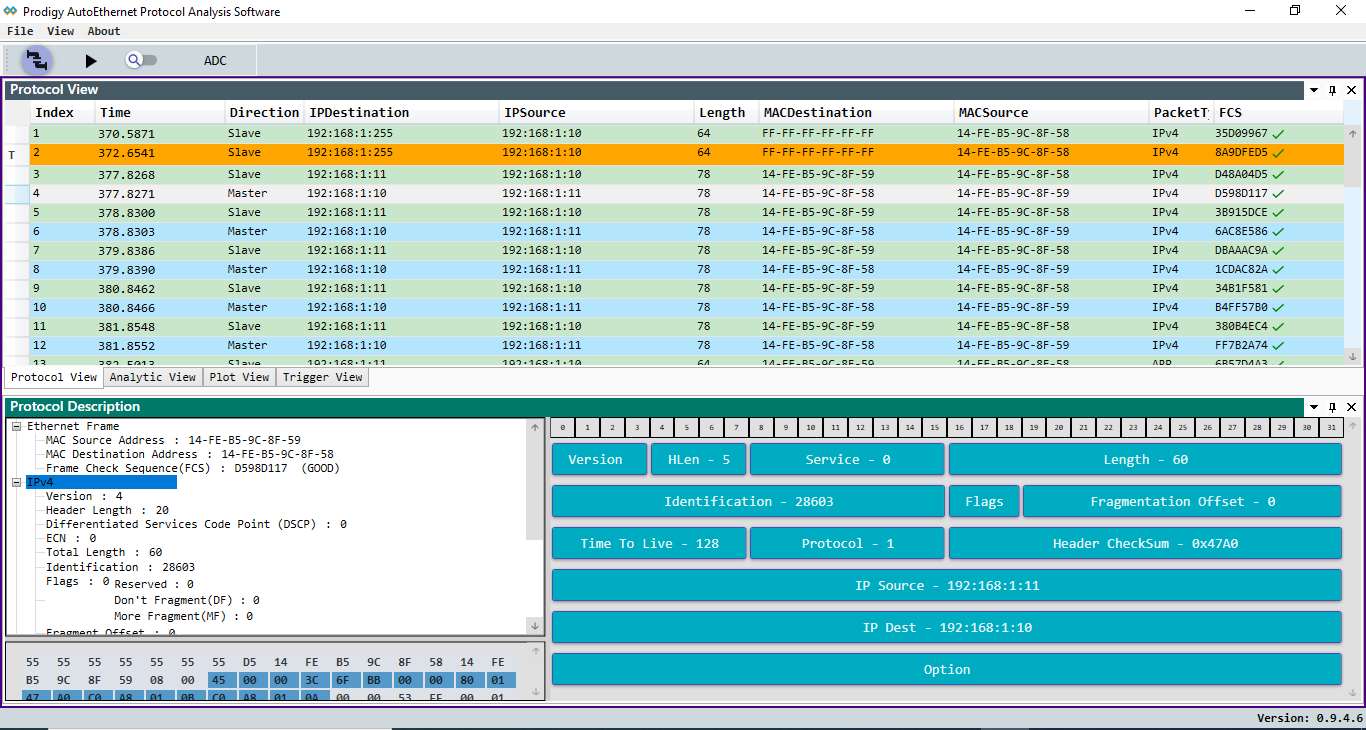The image size is (1366, 730).
Task: Click the Fragmentation Offset - 0 block
Action: click(x=1182, y=501)
